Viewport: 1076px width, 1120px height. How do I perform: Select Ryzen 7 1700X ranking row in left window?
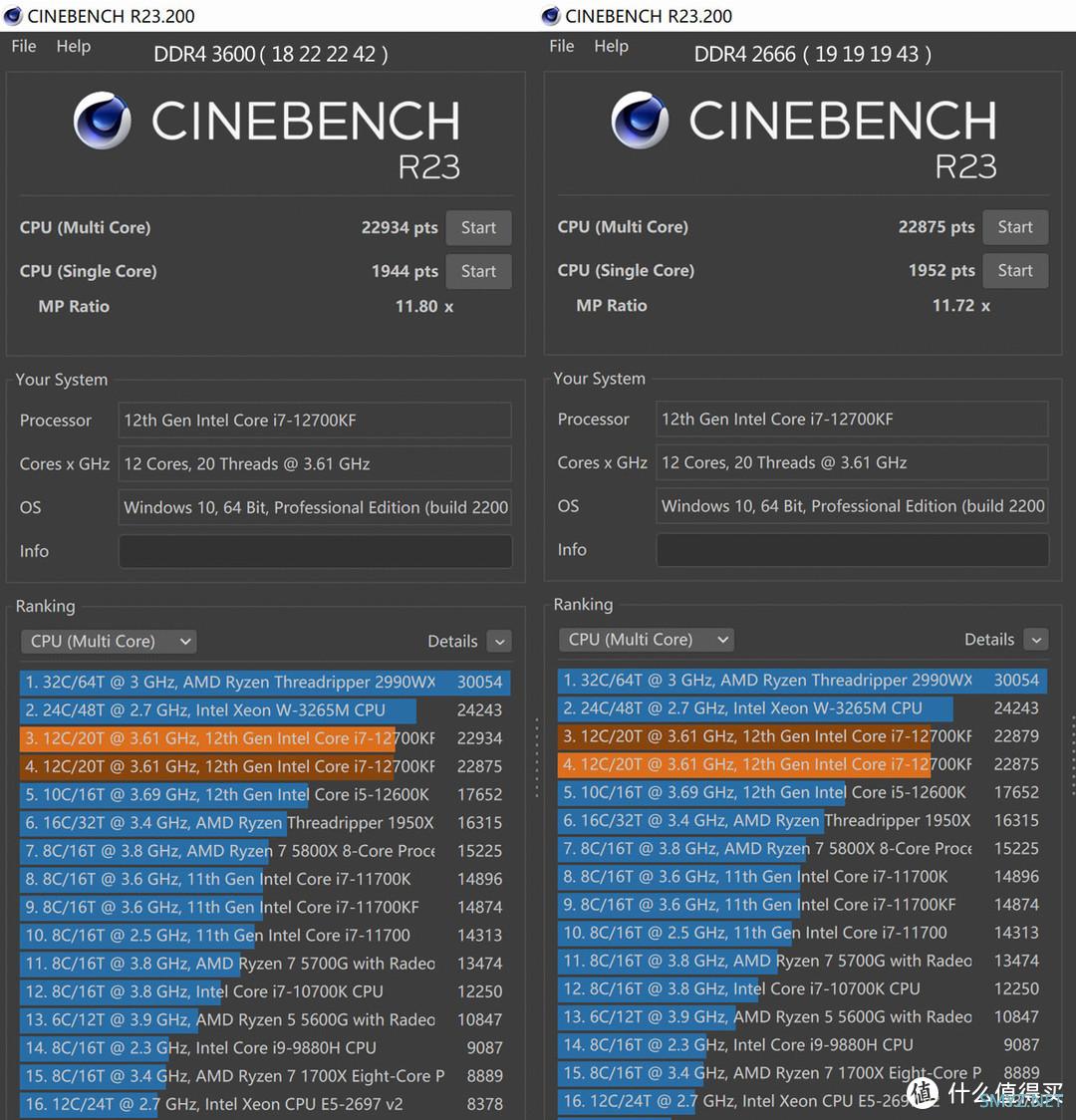tap(265, 1076)
